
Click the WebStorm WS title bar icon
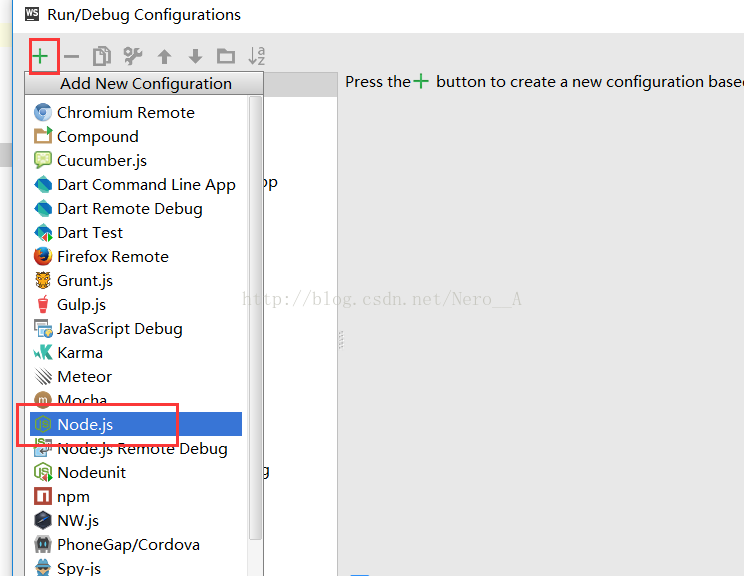[32, 14]
